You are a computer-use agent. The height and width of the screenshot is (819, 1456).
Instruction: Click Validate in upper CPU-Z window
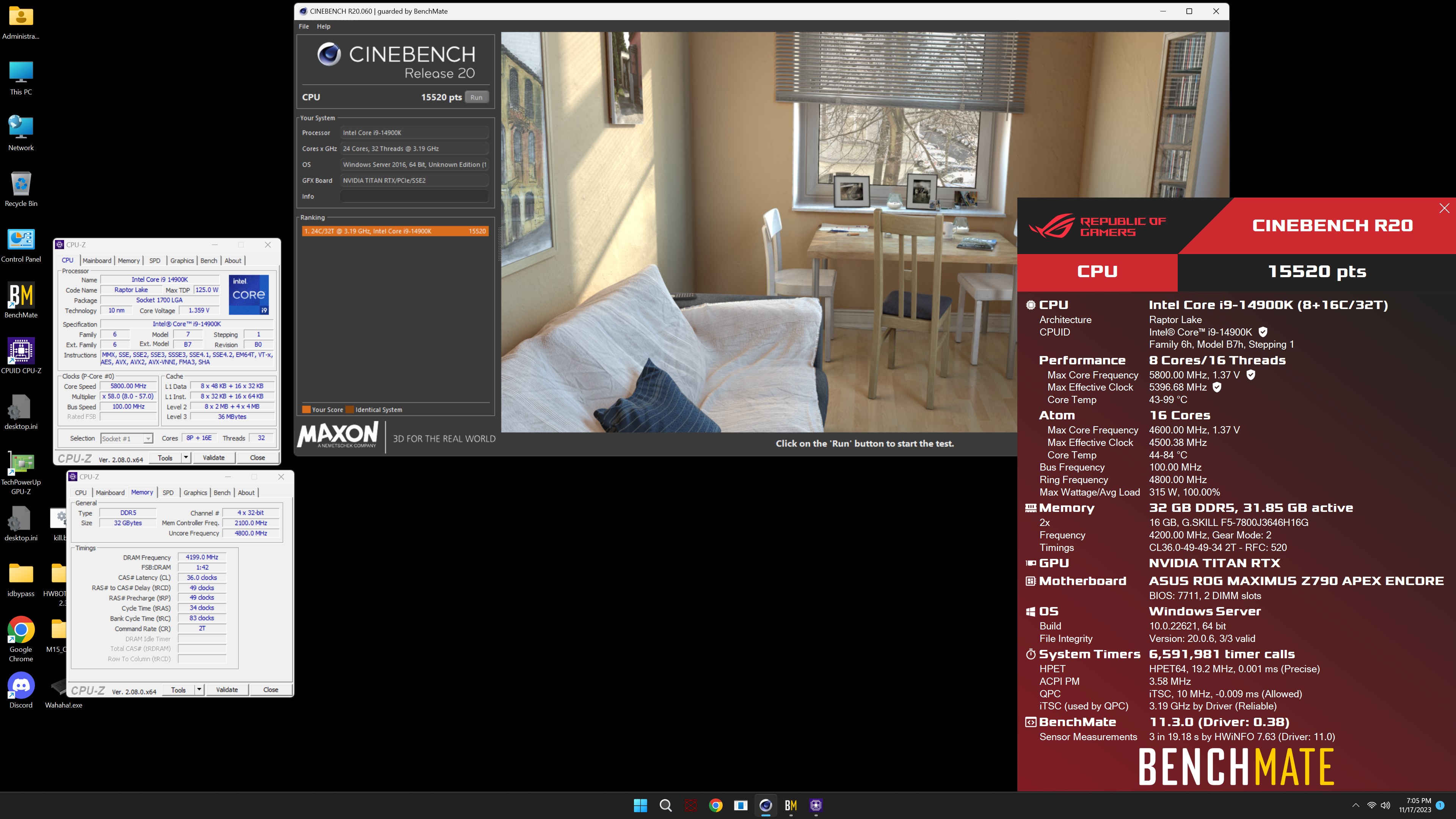tap(213, 458)
